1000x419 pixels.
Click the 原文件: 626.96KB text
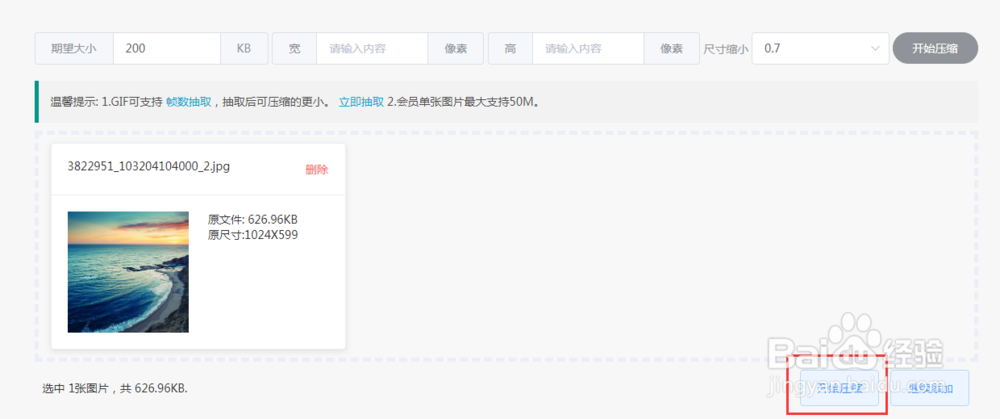(253, 219)
